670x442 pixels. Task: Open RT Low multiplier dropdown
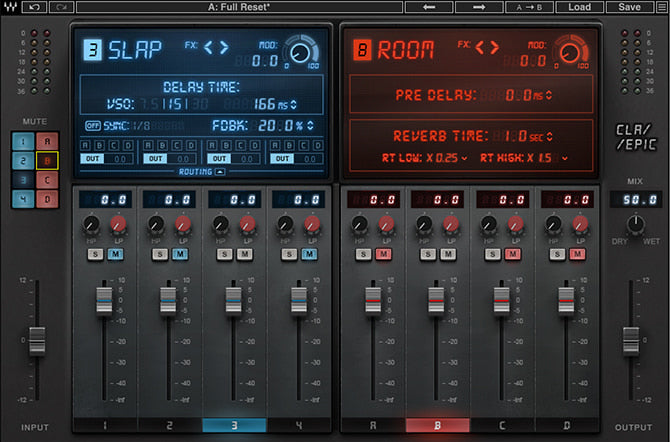pyautogui.click(x=464, y=158)
